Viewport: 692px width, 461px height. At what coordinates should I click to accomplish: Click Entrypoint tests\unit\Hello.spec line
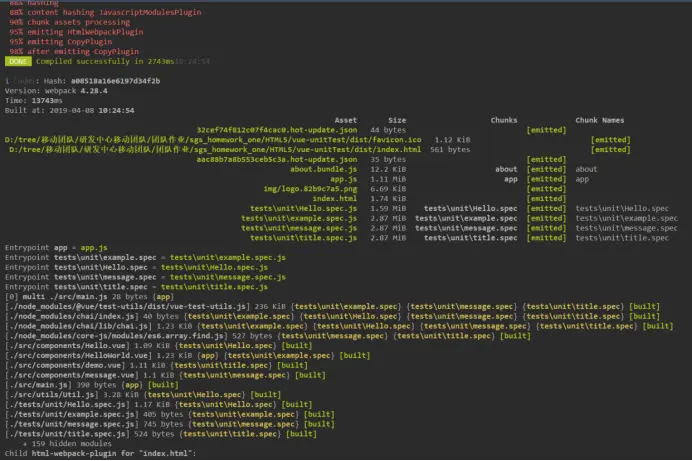pyautogui.click(x=136, y=267)
